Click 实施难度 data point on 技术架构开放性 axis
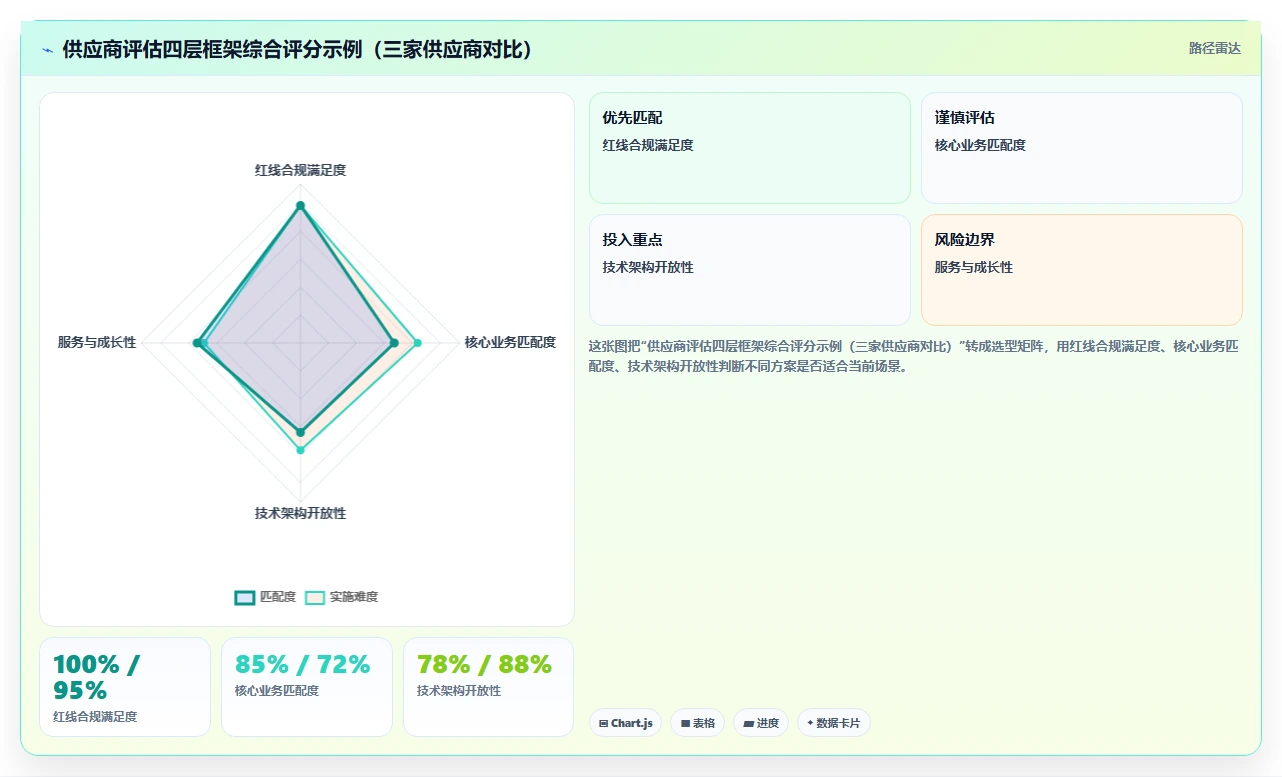The width and height of the screenshot is (1282, 777). [x=300, y=451]
